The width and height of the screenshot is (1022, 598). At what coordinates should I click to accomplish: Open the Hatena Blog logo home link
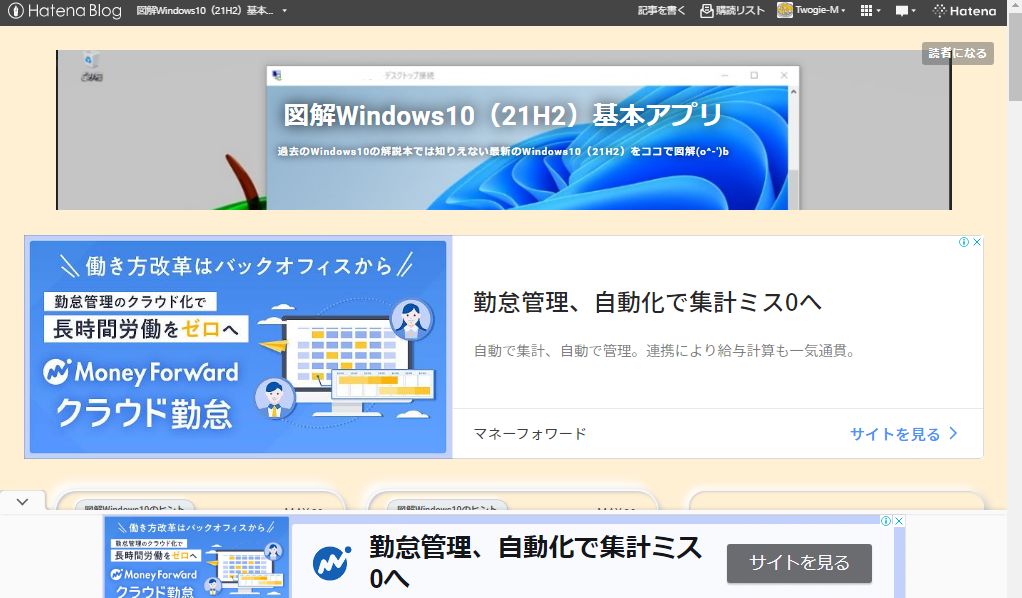point(65,10)
